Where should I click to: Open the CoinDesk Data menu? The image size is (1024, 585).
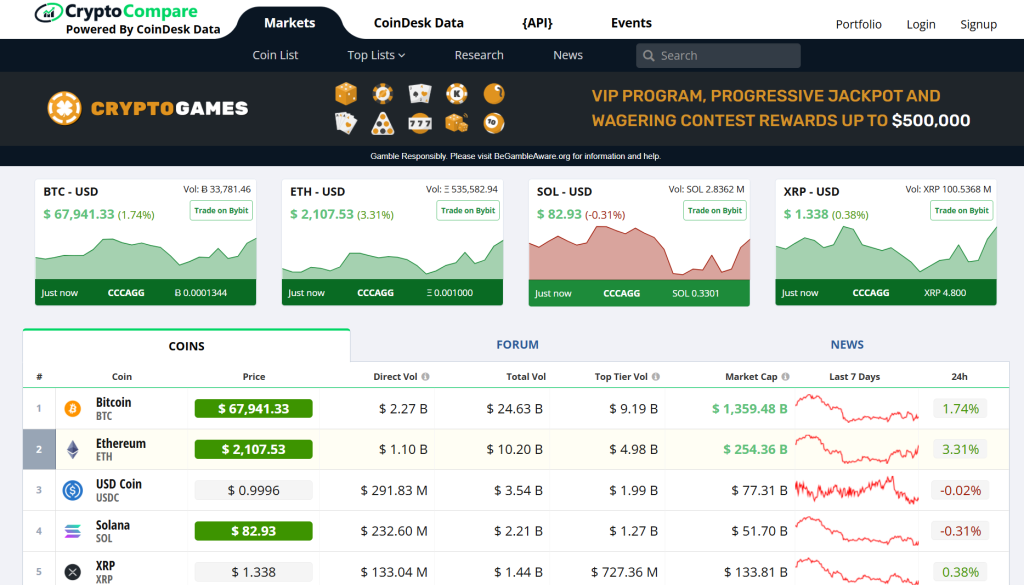pos(418,23)
